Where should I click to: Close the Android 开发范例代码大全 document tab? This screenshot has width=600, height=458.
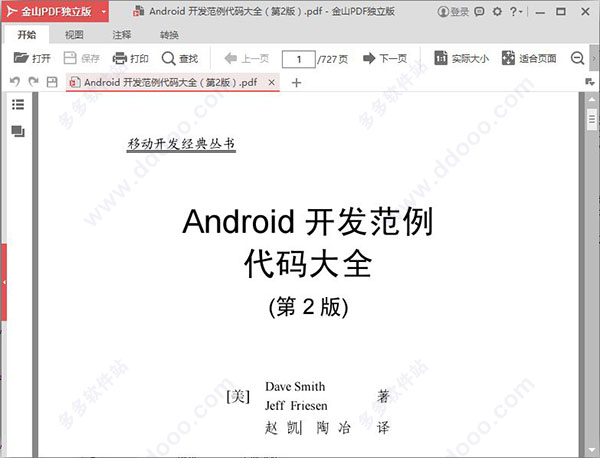tap(271, 82)
